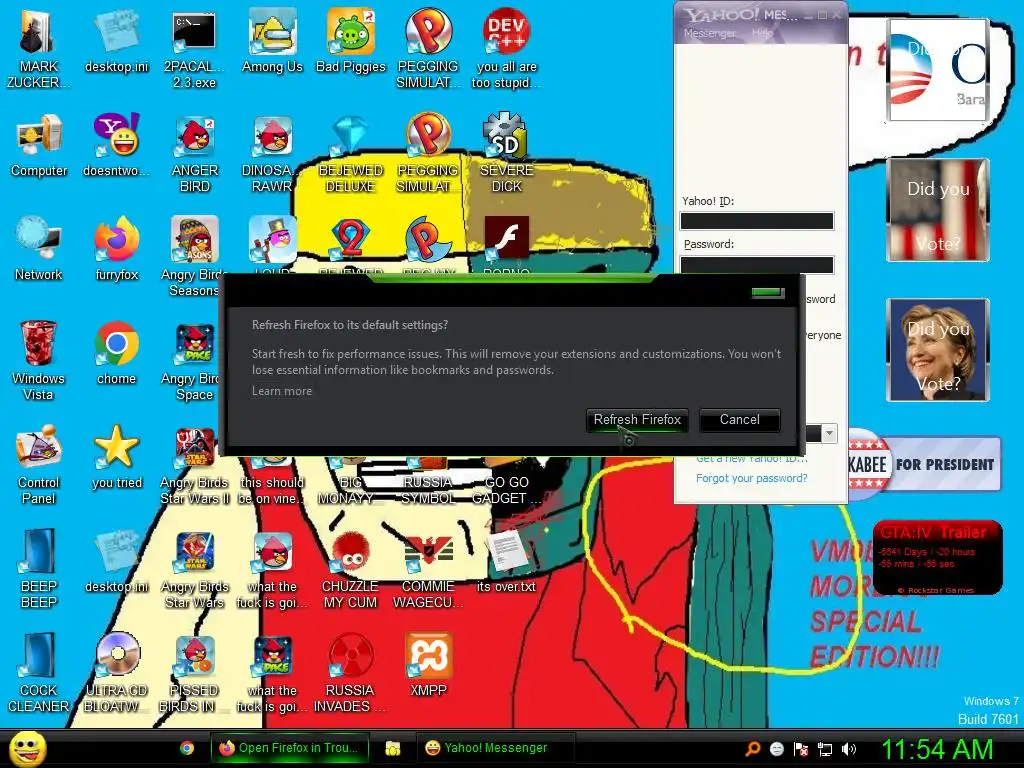Viewport: 1024px width, 768px height.
Task: Open the COMMIE WAGECU... desktop icon
Action: (428, 568)
